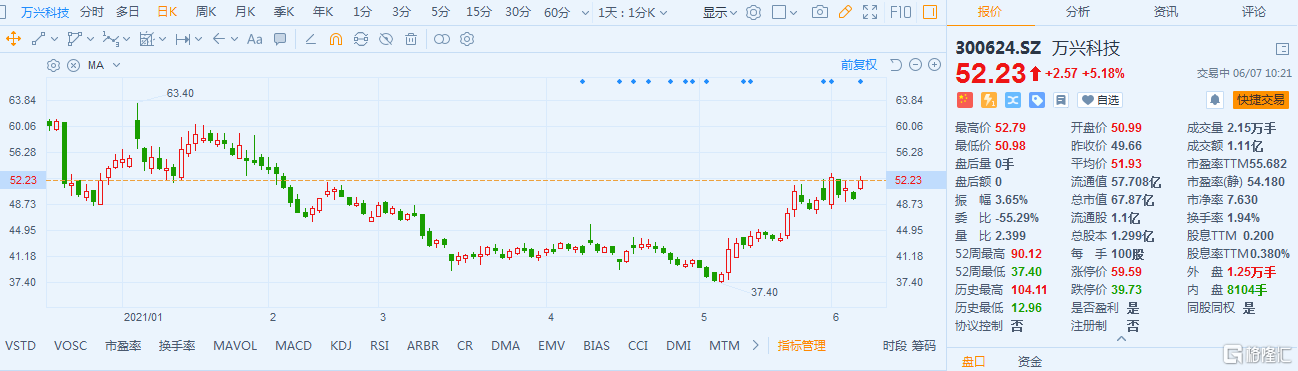Viewport: 1298px width, 371px height.
Task: Select the 月K monthly candlestick tab
Action: point(245,12)
